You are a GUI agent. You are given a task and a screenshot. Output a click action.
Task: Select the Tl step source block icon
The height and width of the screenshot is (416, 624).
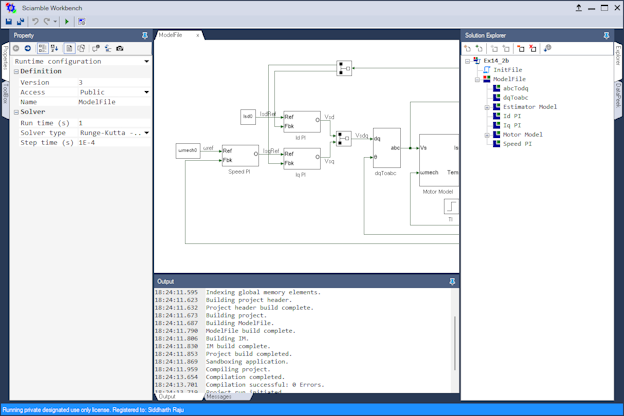tap(451, 207)
